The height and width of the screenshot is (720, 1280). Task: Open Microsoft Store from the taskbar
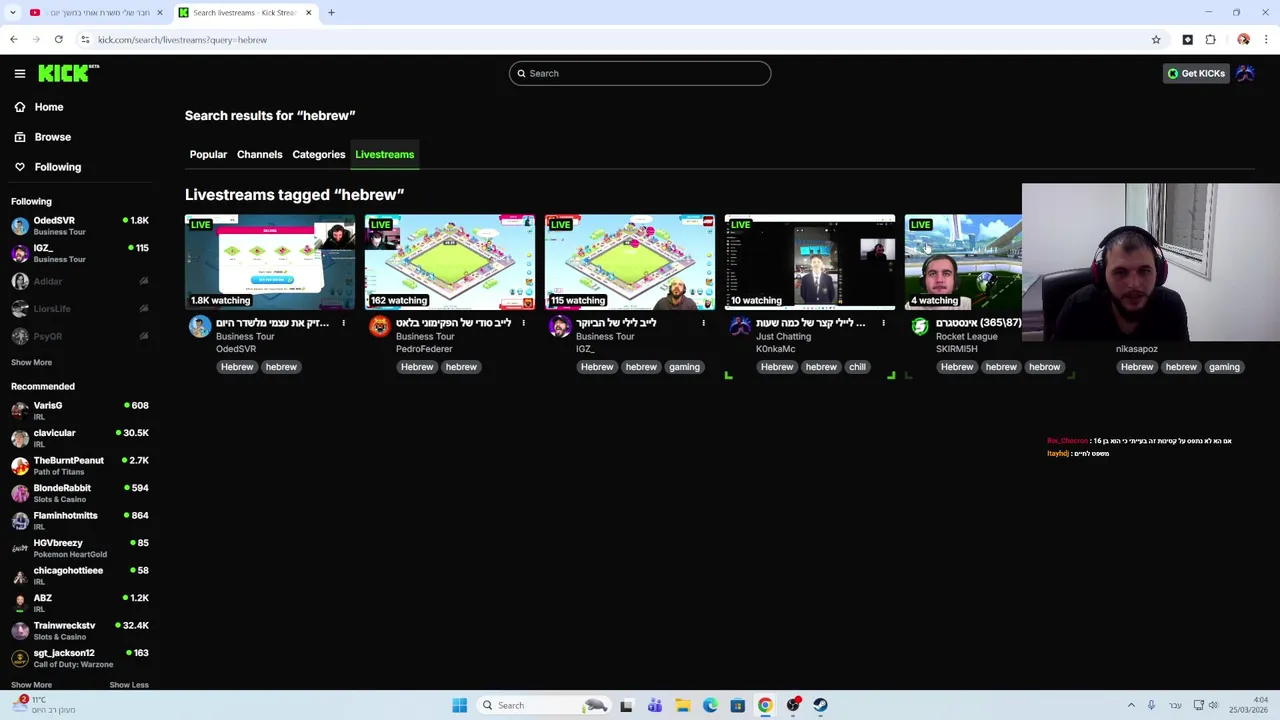[737, 705]
